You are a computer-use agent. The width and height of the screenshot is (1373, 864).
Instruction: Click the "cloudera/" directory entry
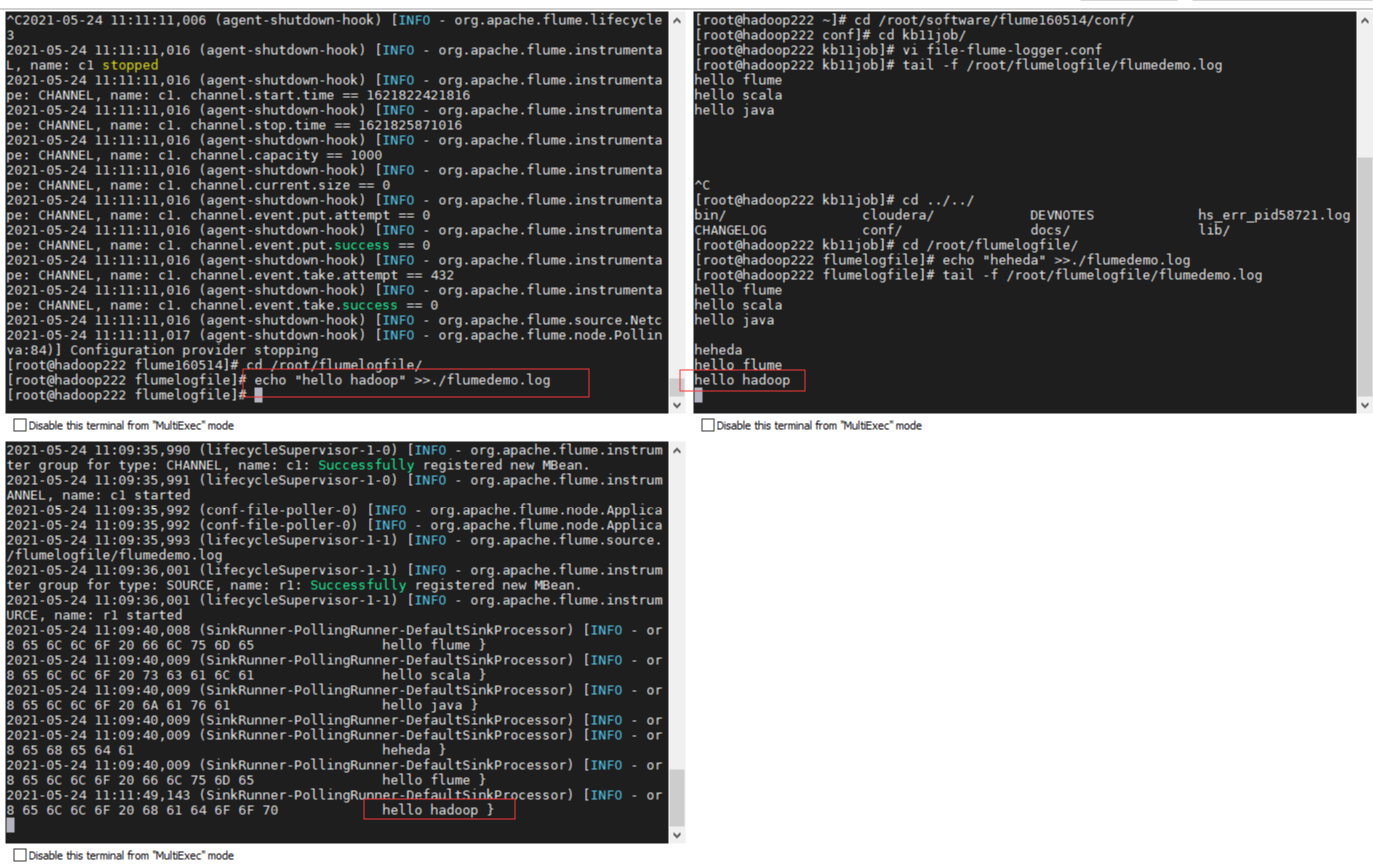[898, 215]
